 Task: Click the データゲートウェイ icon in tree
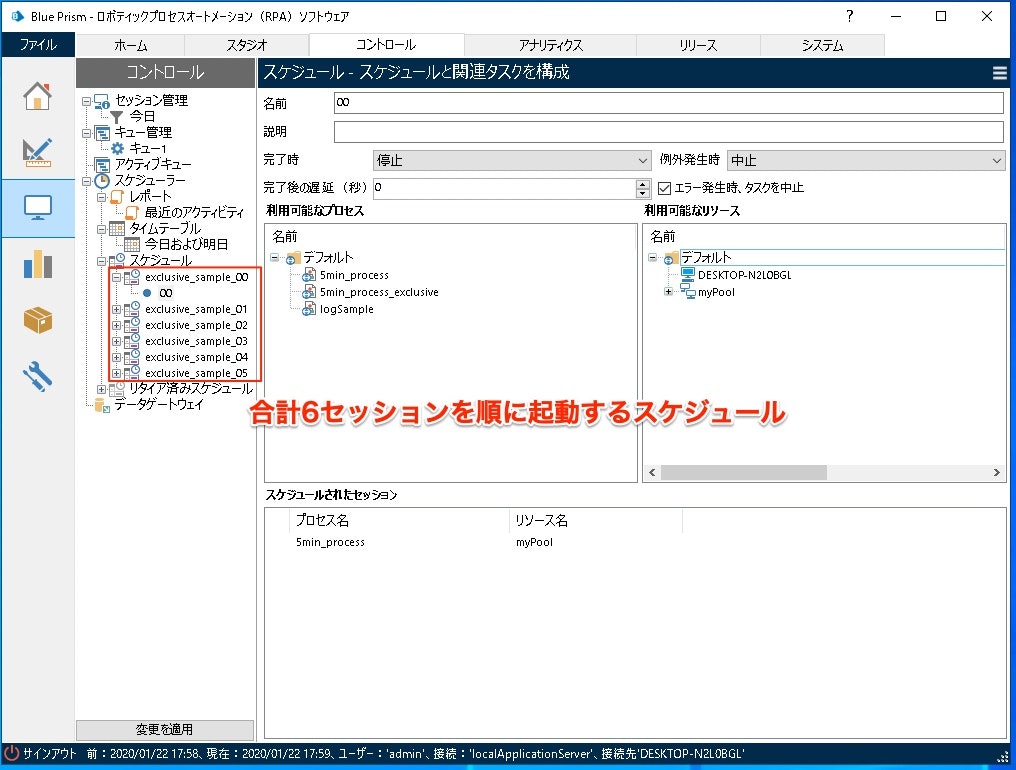(x=102, y=405)
